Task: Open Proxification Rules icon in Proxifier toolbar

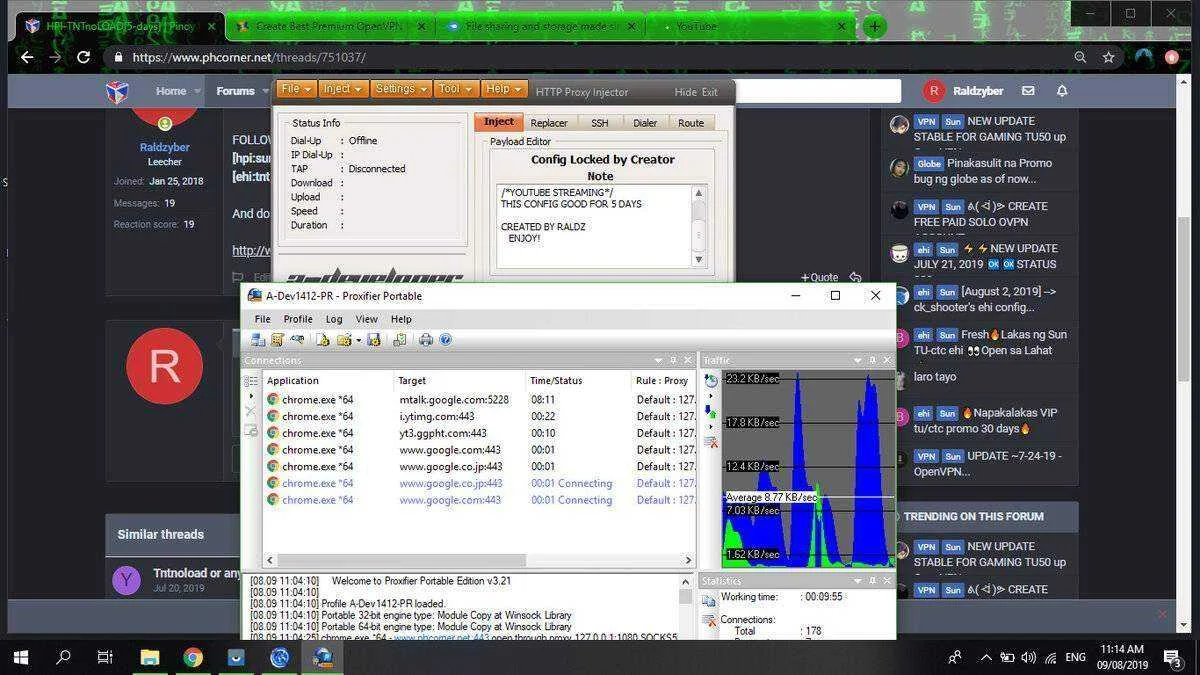Action: coord(277,340)
